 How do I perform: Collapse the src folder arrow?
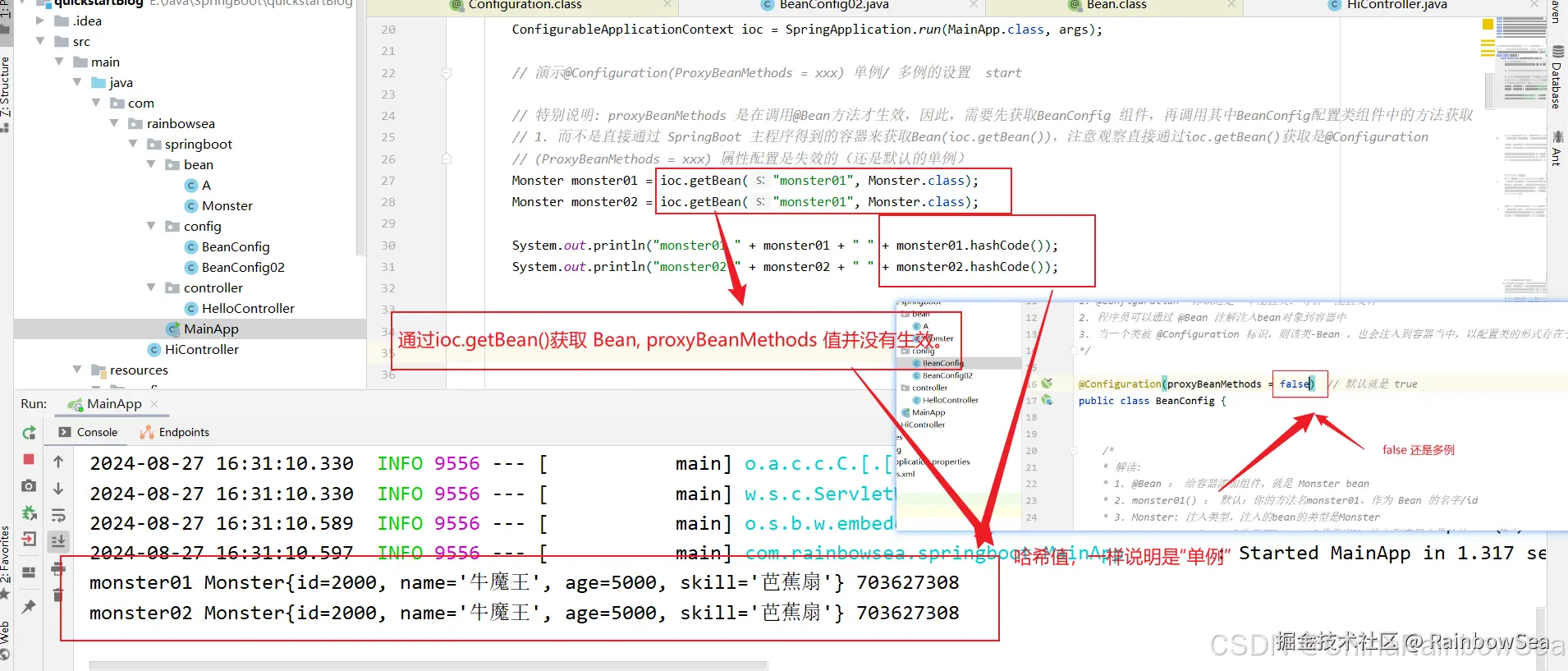coord(40,41)
